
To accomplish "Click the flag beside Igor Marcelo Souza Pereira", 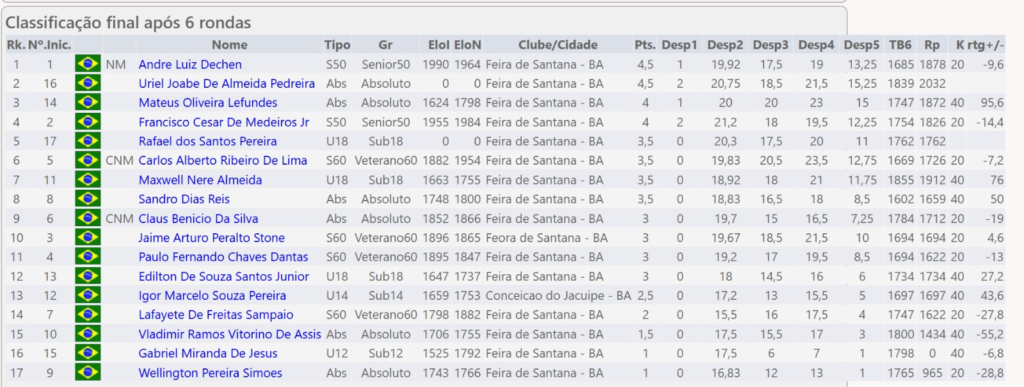I will pos(88,296).
